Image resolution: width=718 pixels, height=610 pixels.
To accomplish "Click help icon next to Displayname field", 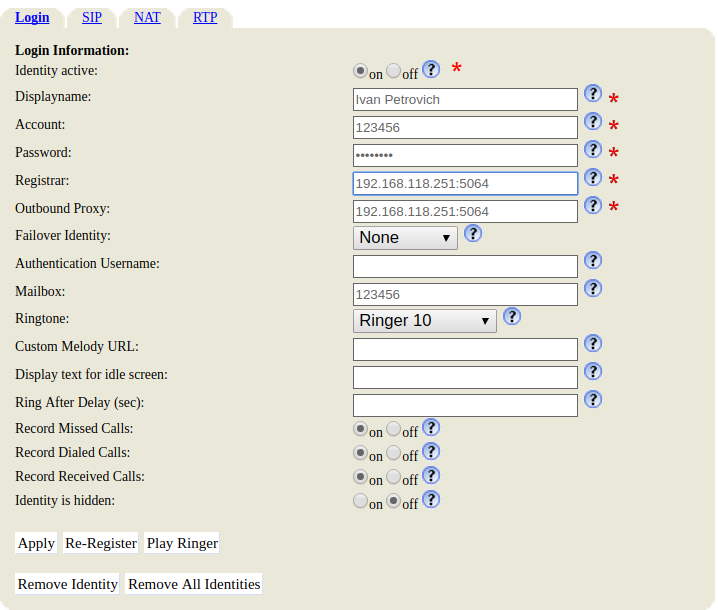I will click(x=592, y=94).
